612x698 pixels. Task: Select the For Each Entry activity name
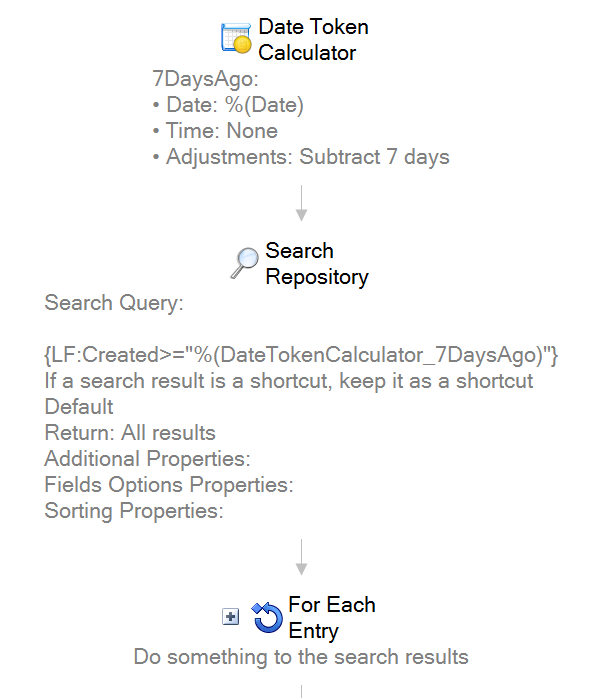tap(332, 617)
